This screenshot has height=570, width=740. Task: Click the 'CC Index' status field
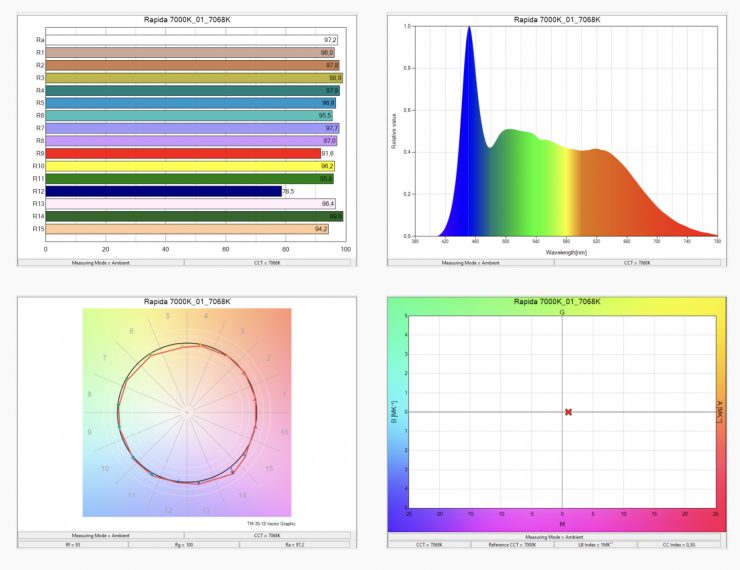click(676, 545)
